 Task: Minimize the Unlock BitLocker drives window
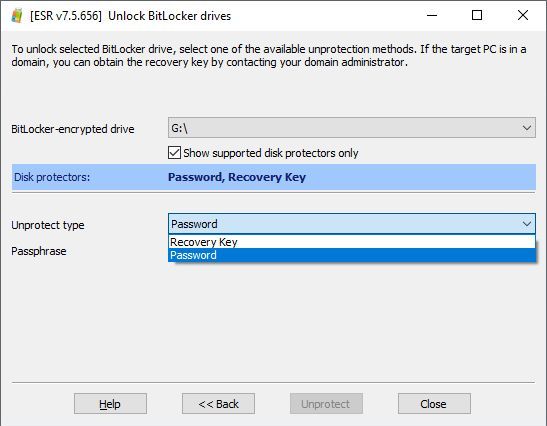point(432,15)
